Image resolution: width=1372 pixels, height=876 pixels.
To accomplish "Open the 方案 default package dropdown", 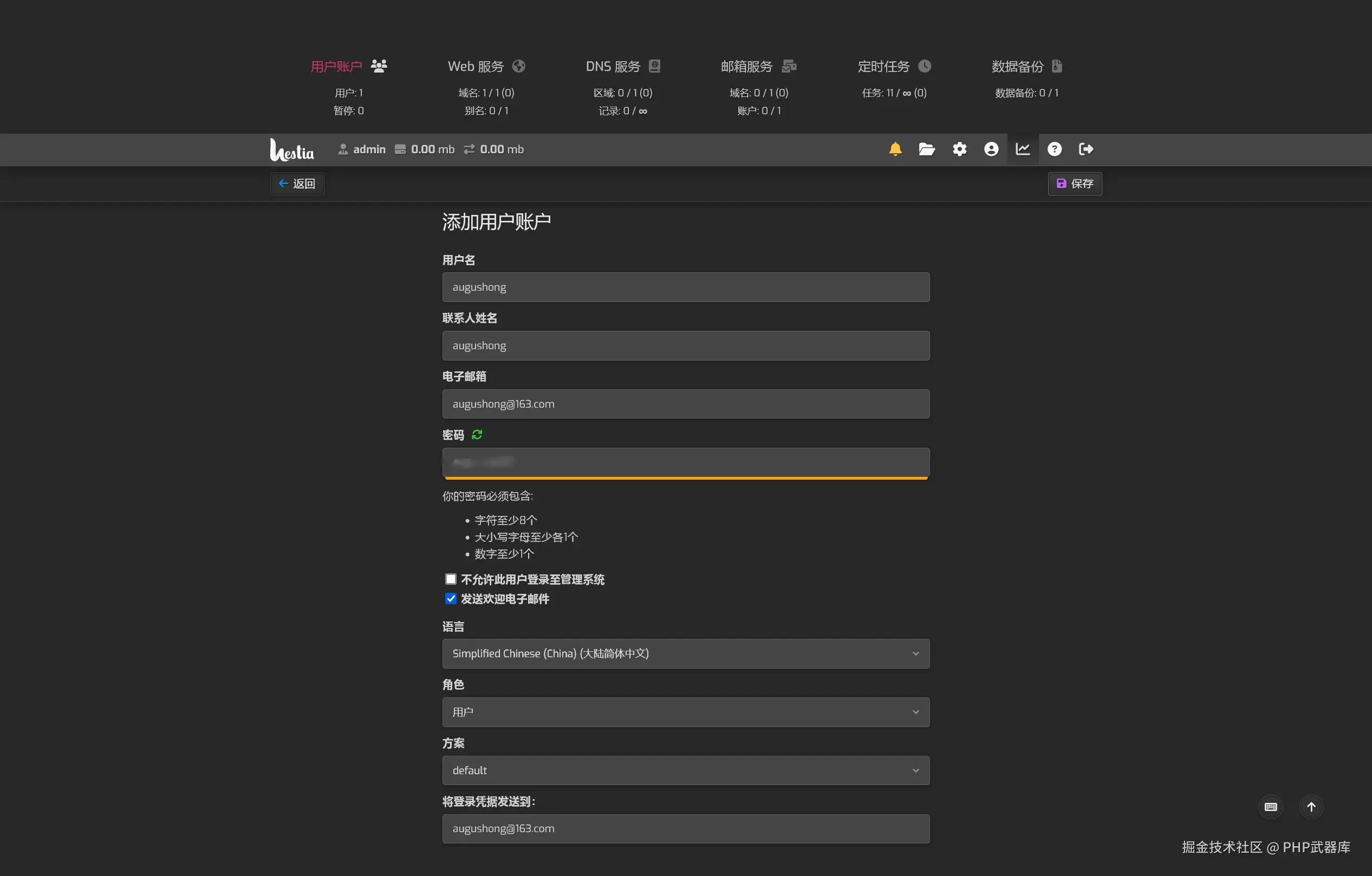I will pyautogui.click(x=685, y=770).
